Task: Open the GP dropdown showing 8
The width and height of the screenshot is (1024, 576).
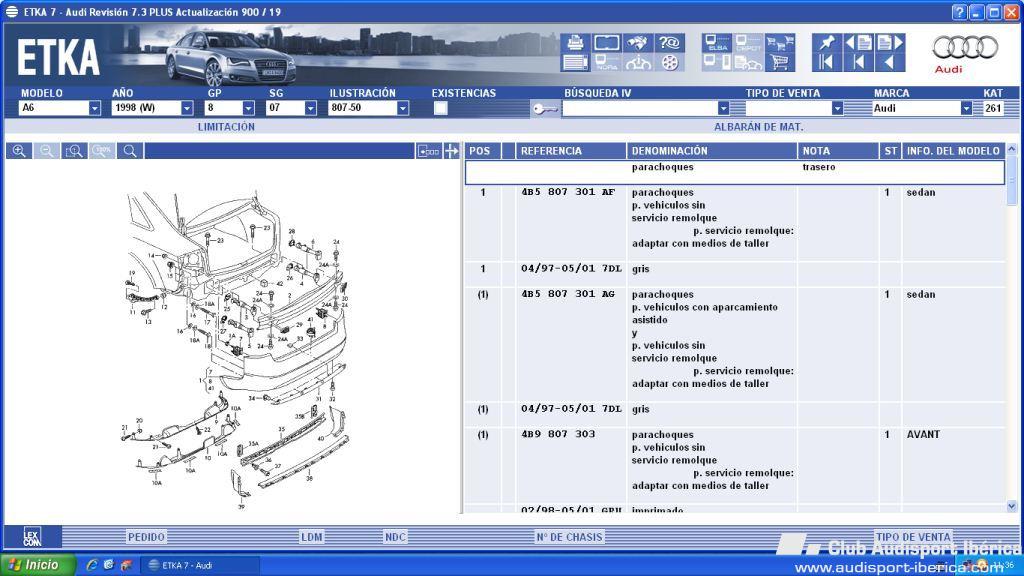Action: [x=248, y=108]
